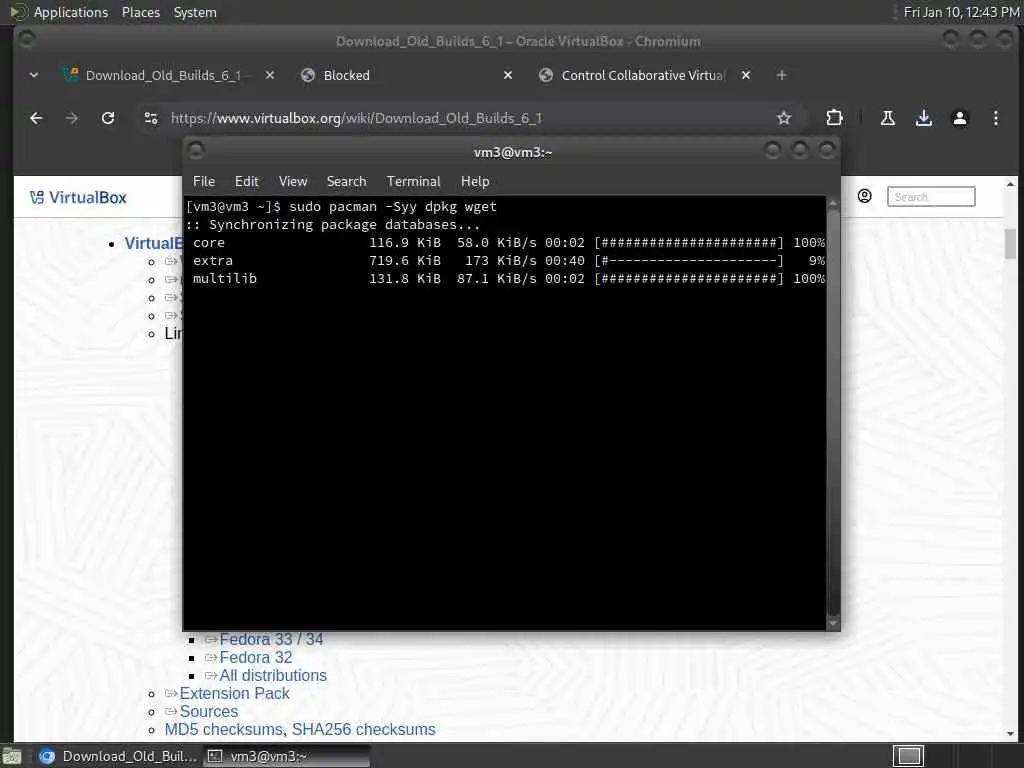The image size is (1024, 768).
Task: Click terminal scrollbar down arrow
Action: pos(833,624)
